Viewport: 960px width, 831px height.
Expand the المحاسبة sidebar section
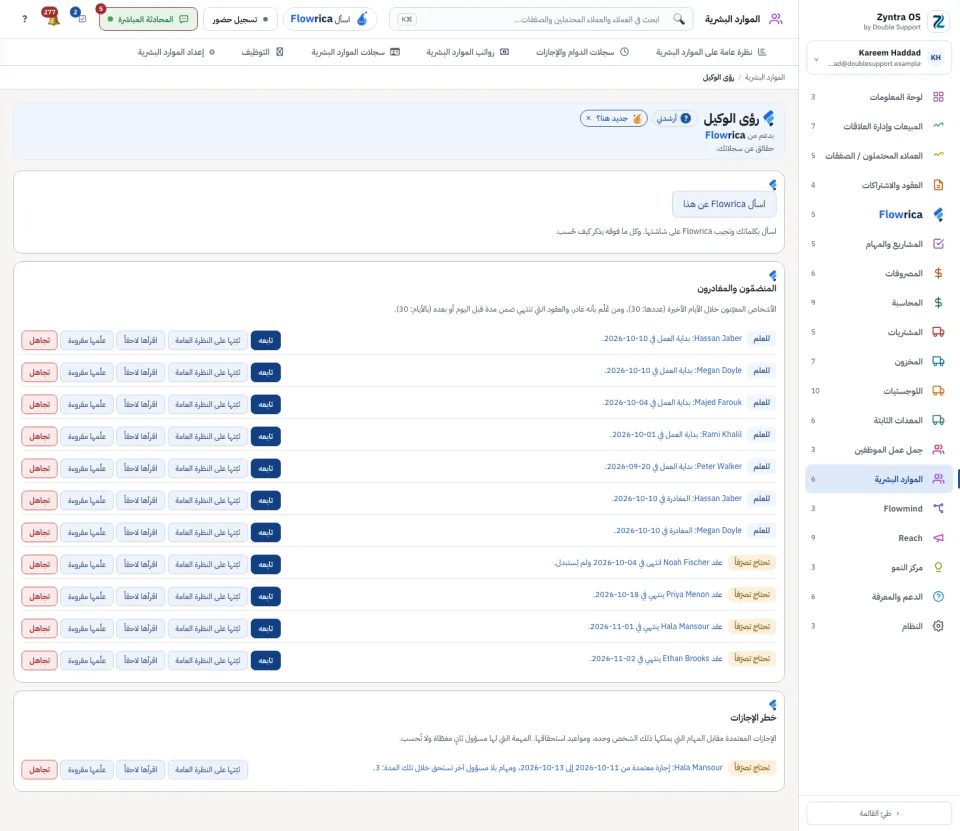tap(879, 303)
